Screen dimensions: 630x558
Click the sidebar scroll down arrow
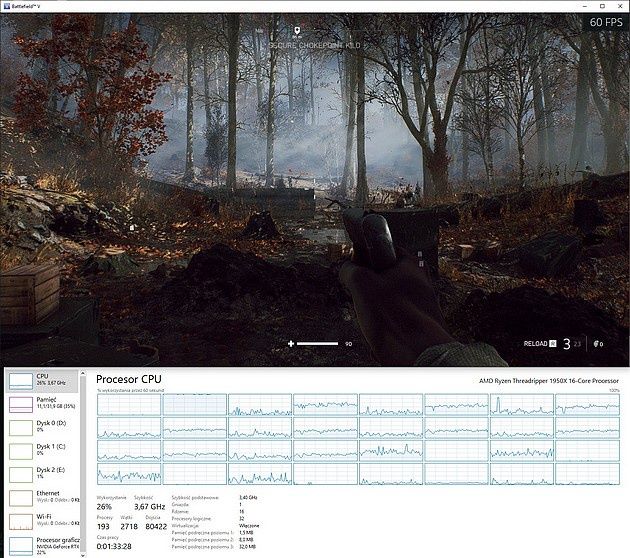[83, 555]
